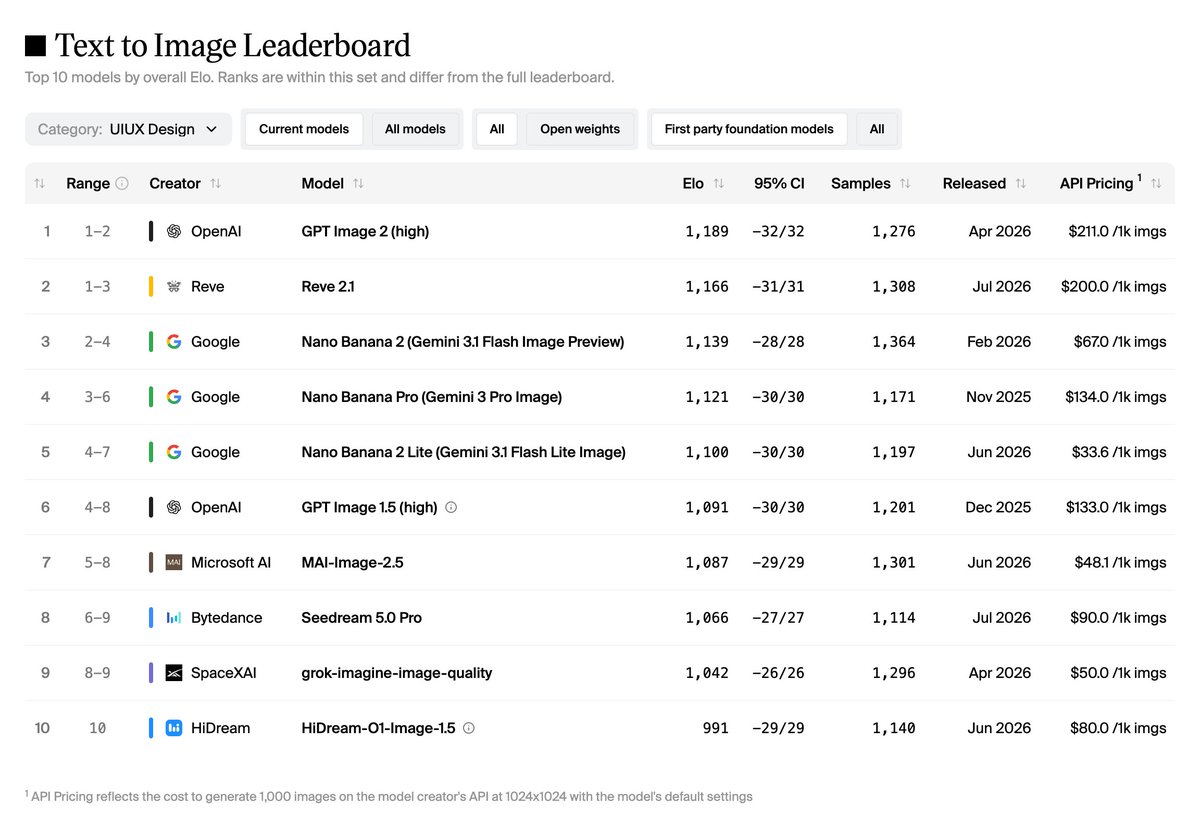Sort by the Model column arrows
The width and height of the screenshot is (1200, 830).
click(358, 183)
